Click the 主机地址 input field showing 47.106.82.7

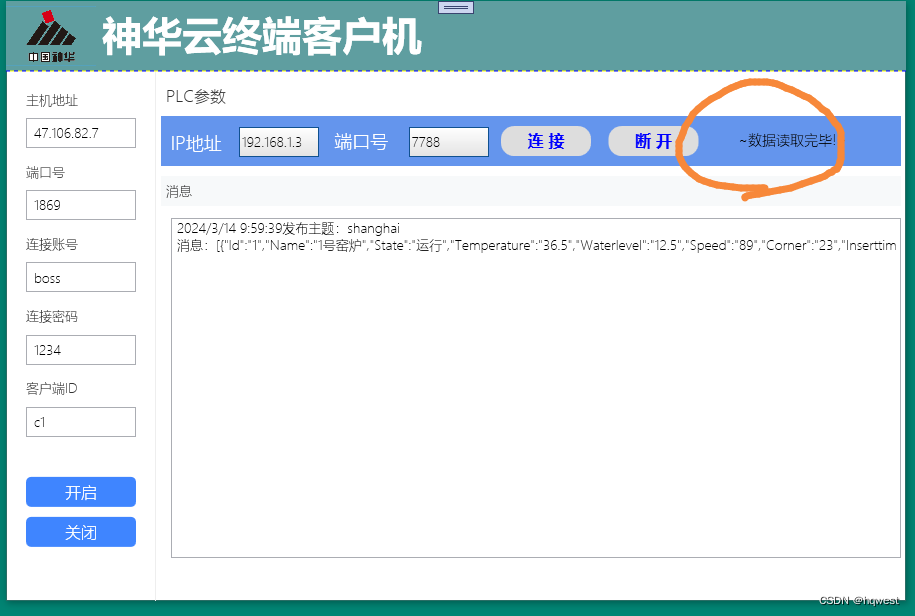[81, 133]
